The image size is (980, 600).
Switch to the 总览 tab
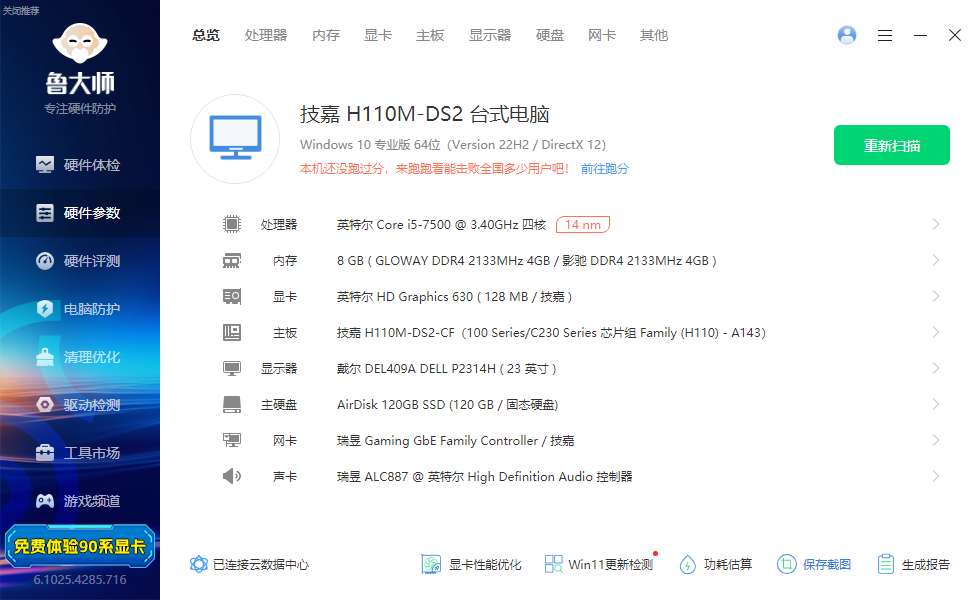click(206, 36)
